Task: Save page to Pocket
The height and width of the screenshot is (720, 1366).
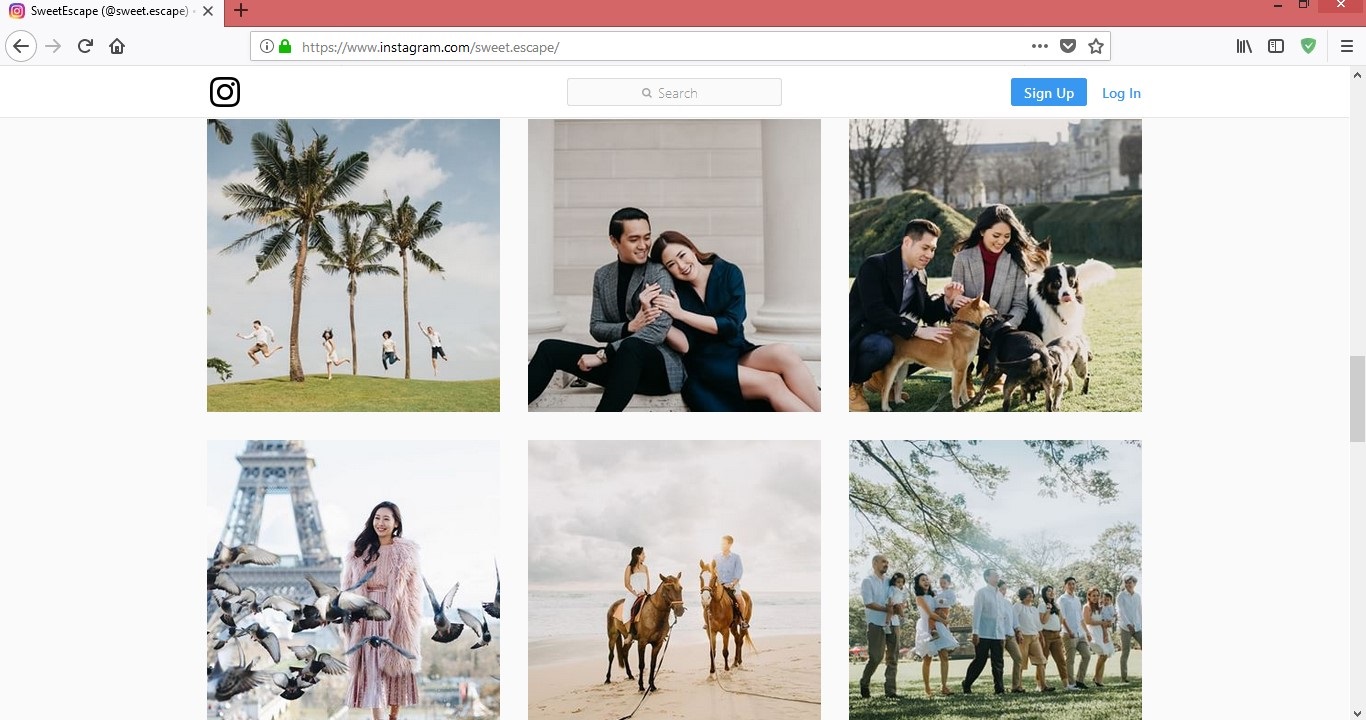Action: 1068,46
